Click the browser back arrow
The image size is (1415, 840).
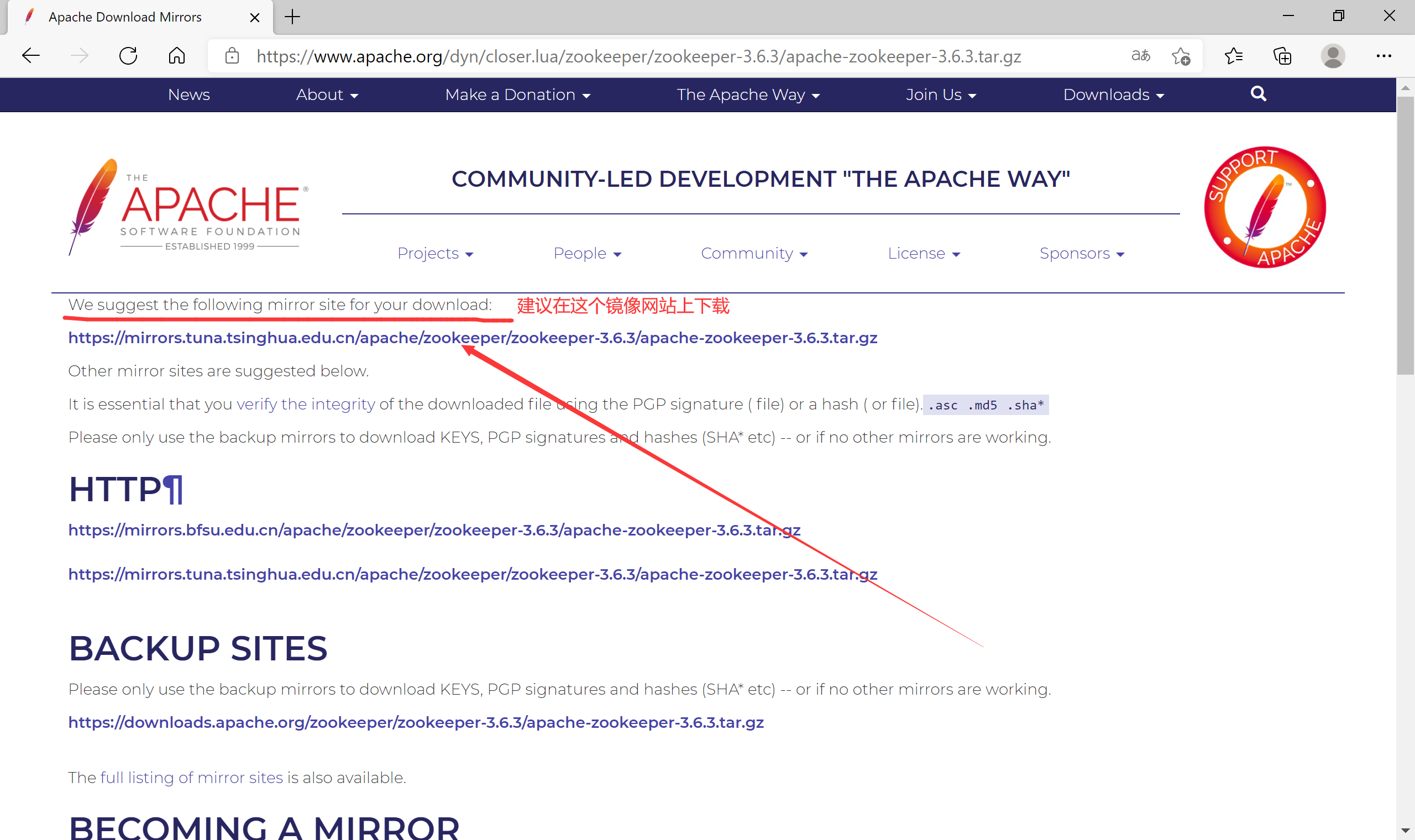pos(30,55)
